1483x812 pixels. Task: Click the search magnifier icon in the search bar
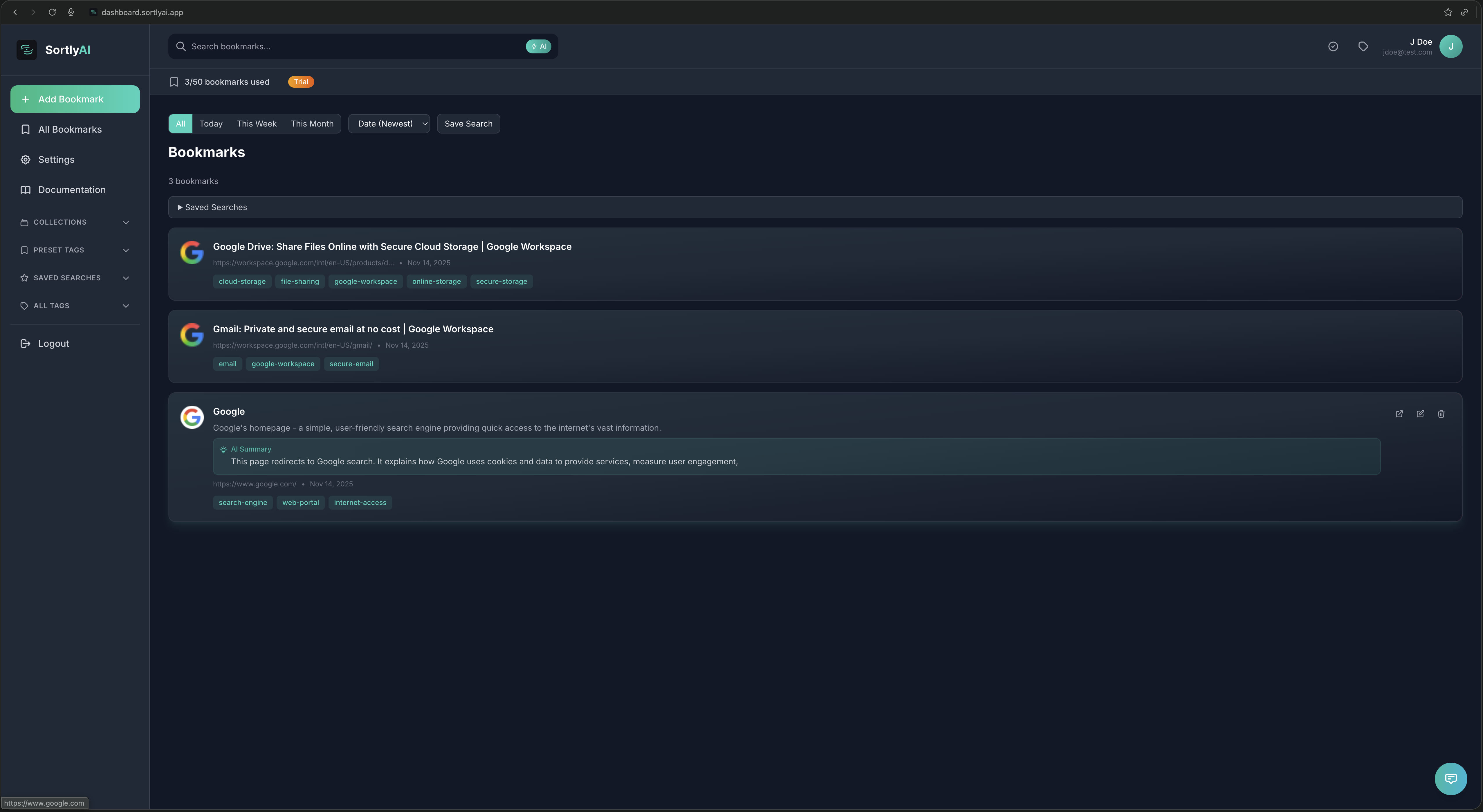(x=181, y=46)
